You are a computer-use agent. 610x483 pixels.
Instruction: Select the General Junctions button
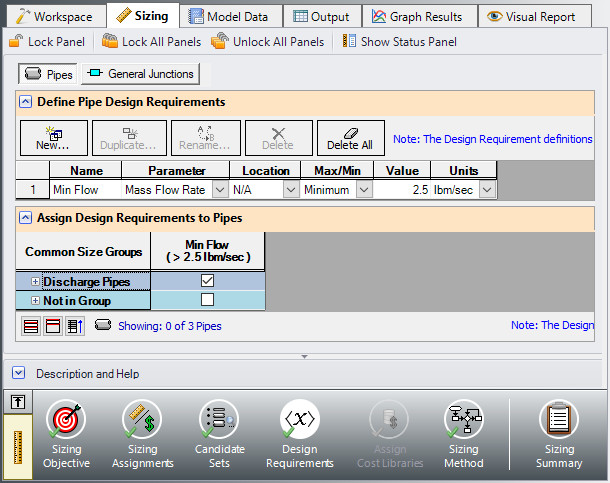pos(141,74)
